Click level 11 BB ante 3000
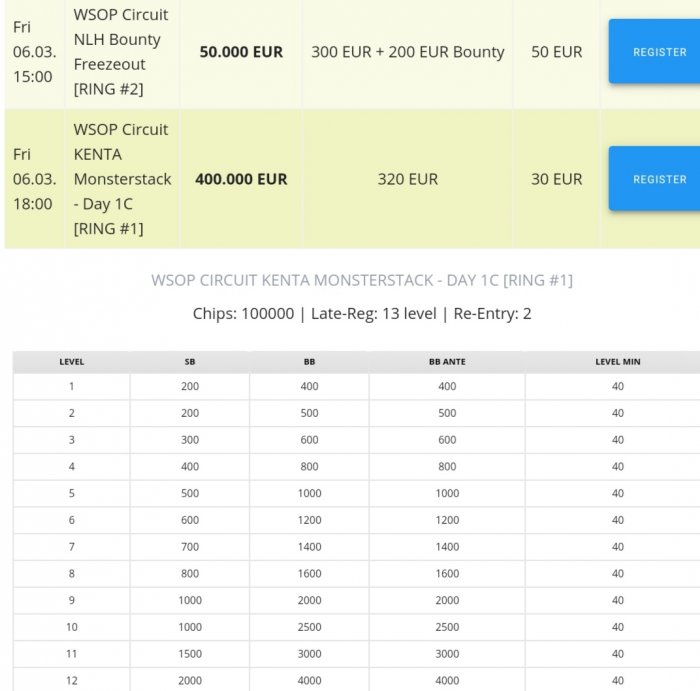Screen dimensions: 700x691 tap(447, 654)
